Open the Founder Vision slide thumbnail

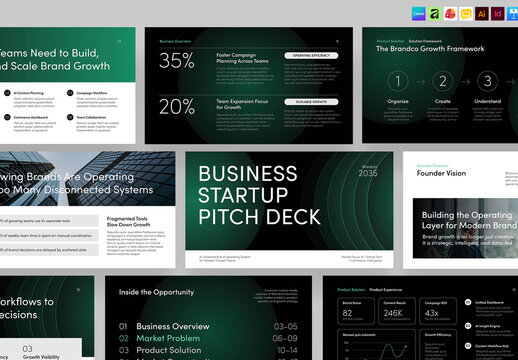pyautogui.click(x=460, y=210)
